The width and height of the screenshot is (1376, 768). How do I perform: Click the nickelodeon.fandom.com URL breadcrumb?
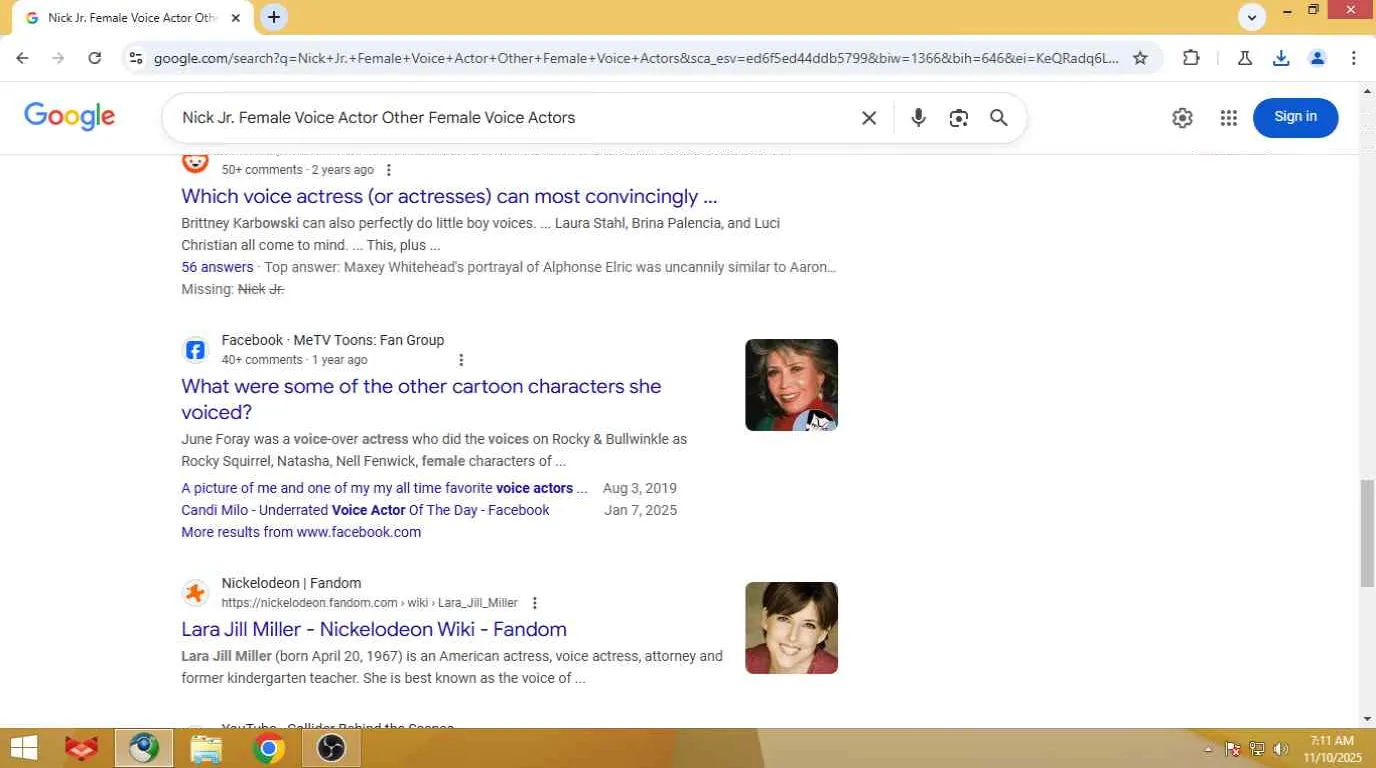click(x=370, y=603)
